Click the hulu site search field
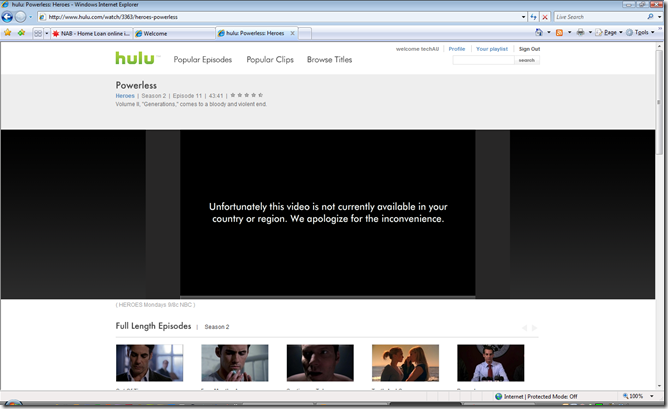 click(483, 60)
